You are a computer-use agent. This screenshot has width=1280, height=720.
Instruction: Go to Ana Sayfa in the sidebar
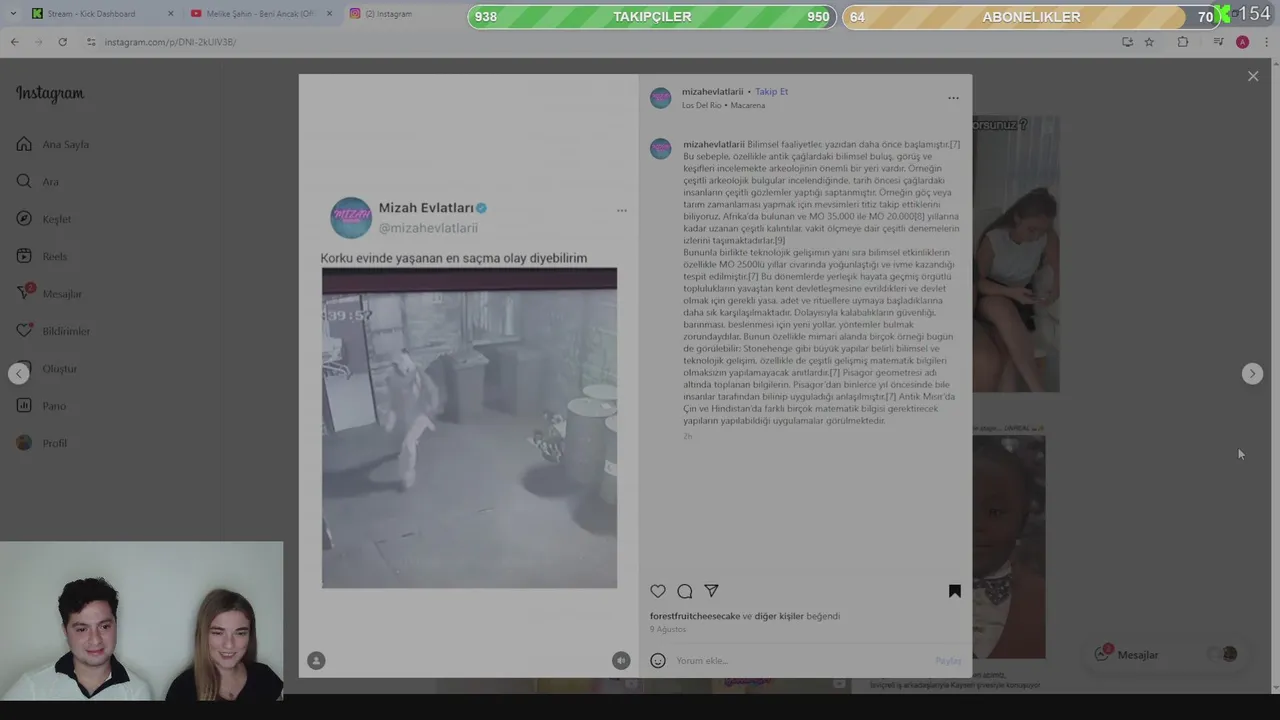[53, 145]
